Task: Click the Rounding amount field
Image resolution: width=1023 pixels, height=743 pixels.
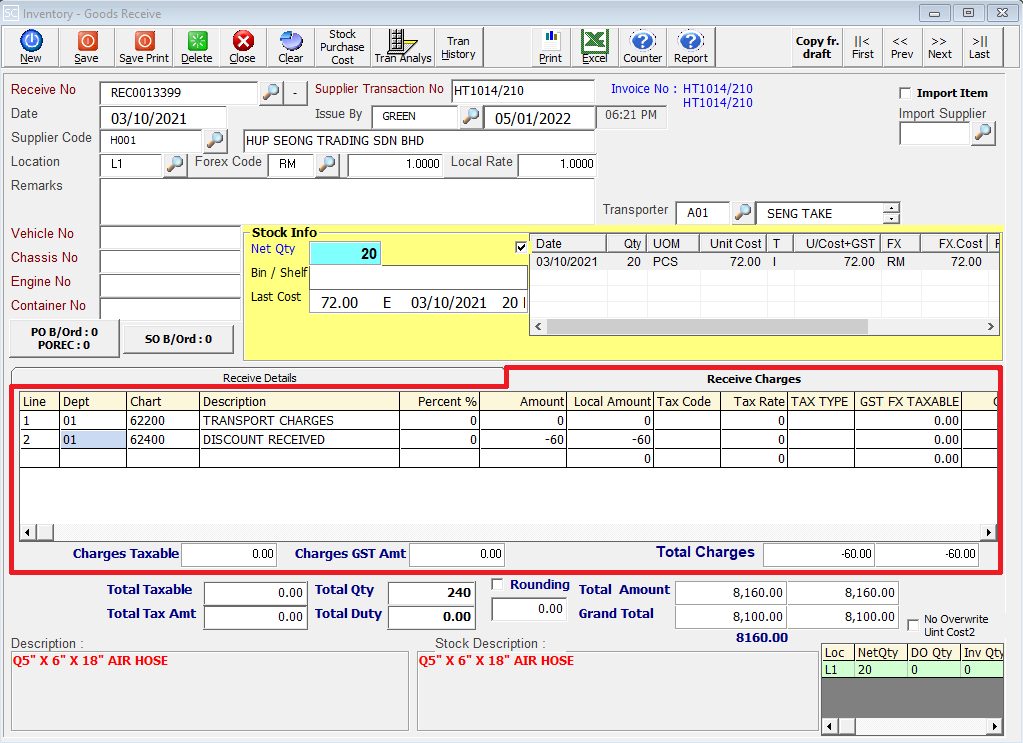Action: pos(529,609)
